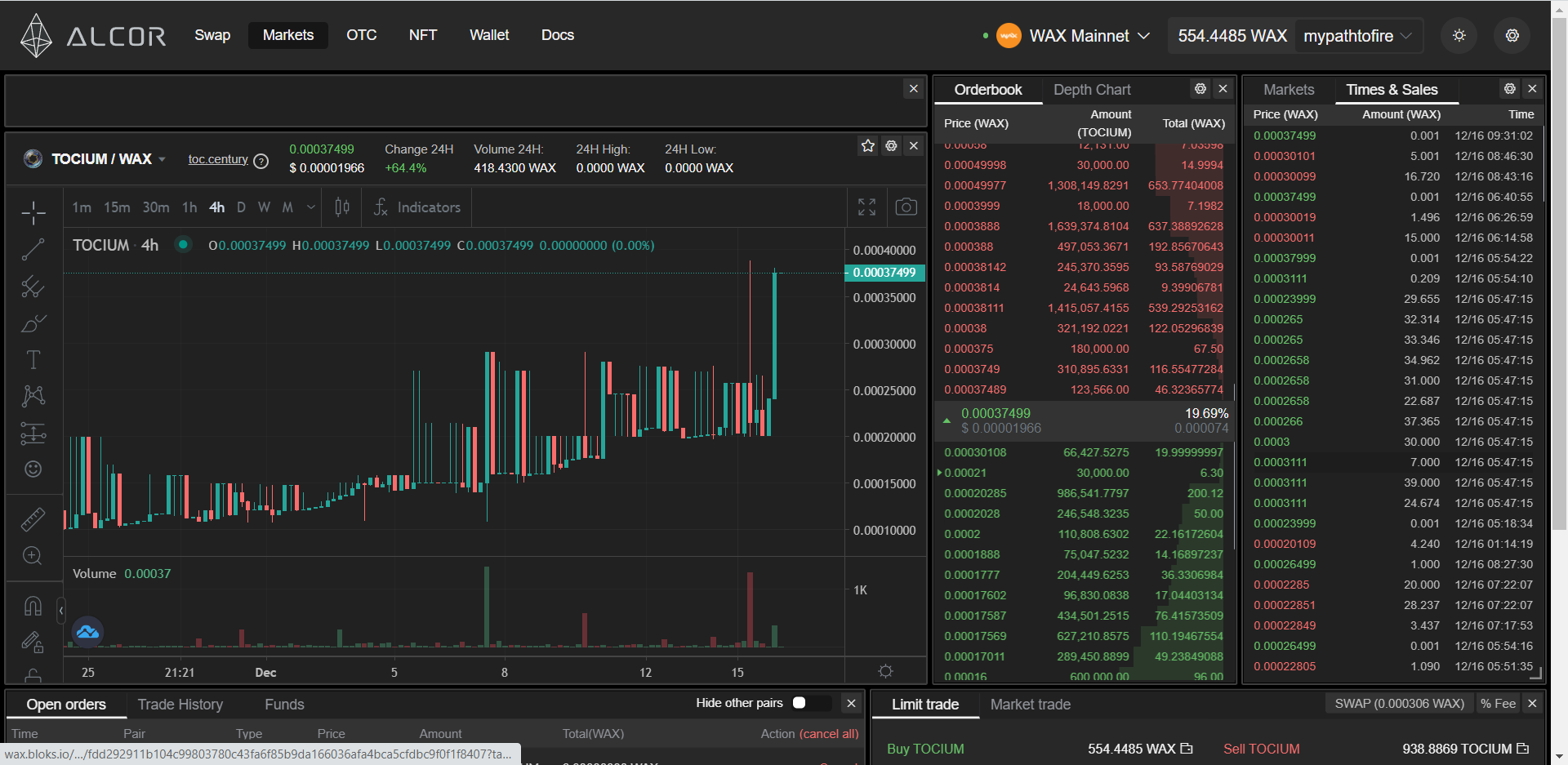Screen dimensions: 1568x765
Task: Click ask price 0.0003749 in orderbook
Action: [972, 369]
